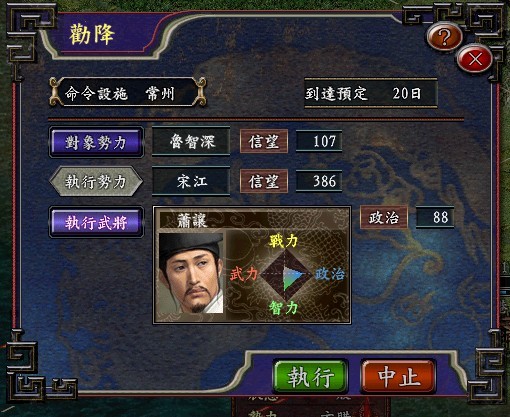Click the 魯智深 target force field
The height and width of the screenshot is (417, 510).
coord(191,141)
